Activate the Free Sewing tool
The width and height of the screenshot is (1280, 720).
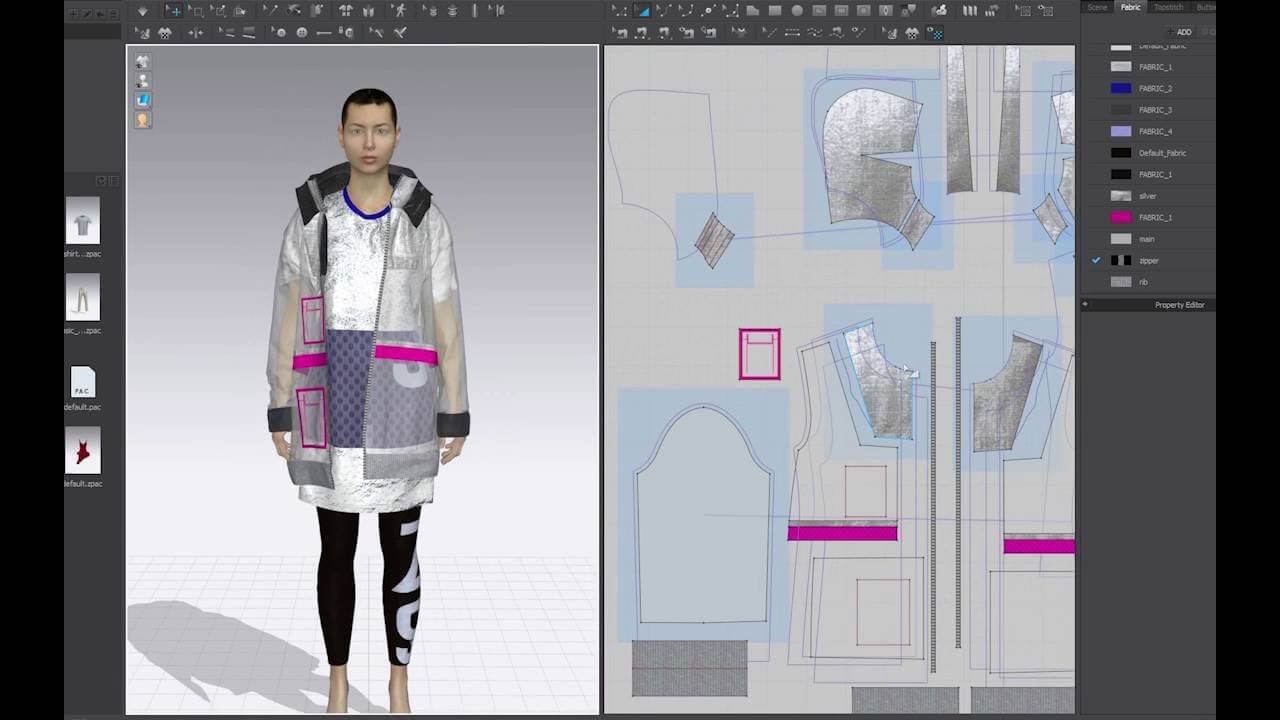(814, 32)
